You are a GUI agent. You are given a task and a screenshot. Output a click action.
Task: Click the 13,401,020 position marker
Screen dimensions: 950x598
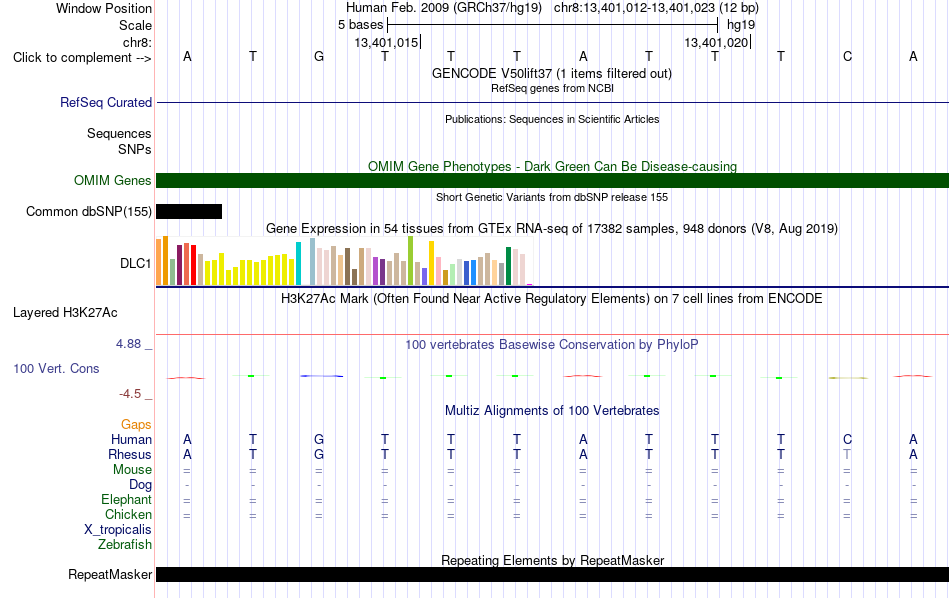click(x=717, y=42)
